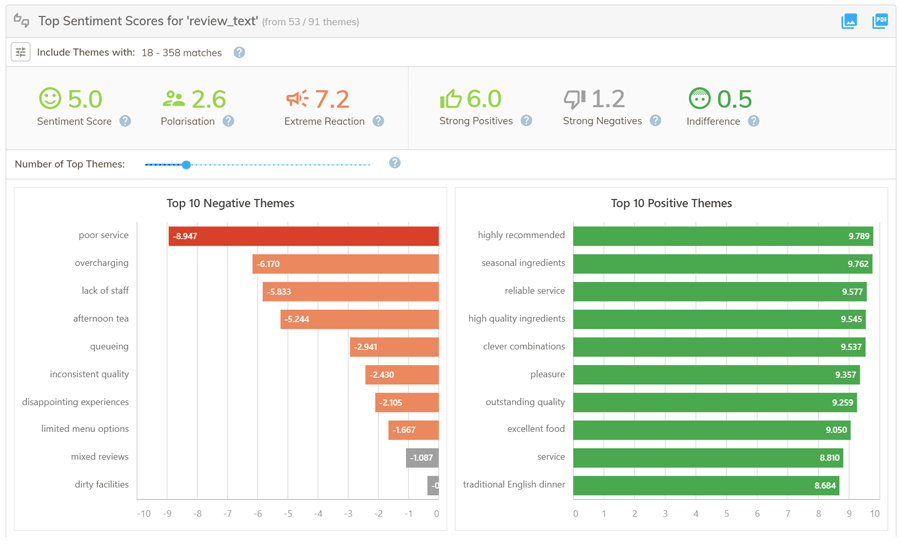Click help icon for Number of Top Themes
This screenshot has width=900, height=545.
[x=395, y=163]
